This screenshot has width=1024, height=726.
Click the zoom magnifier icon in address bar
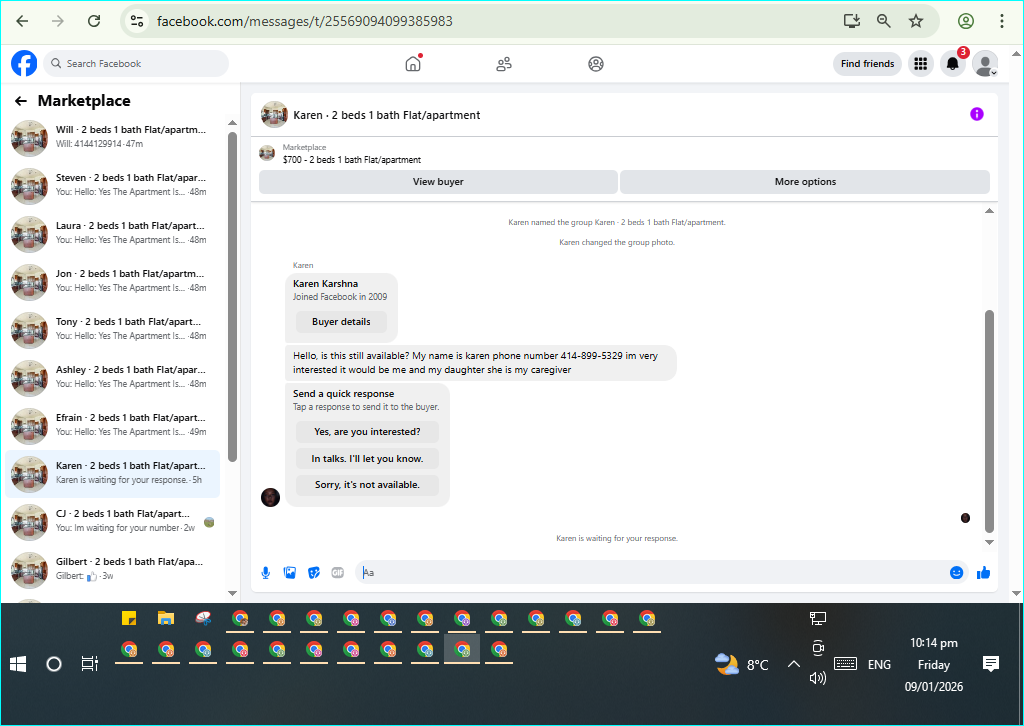point(884,21)
